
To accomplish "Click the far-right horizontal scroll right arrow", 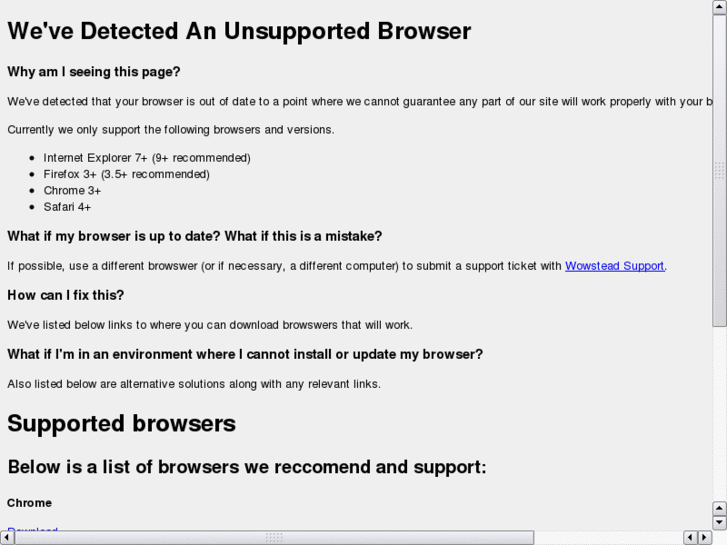I will point(704,538).
